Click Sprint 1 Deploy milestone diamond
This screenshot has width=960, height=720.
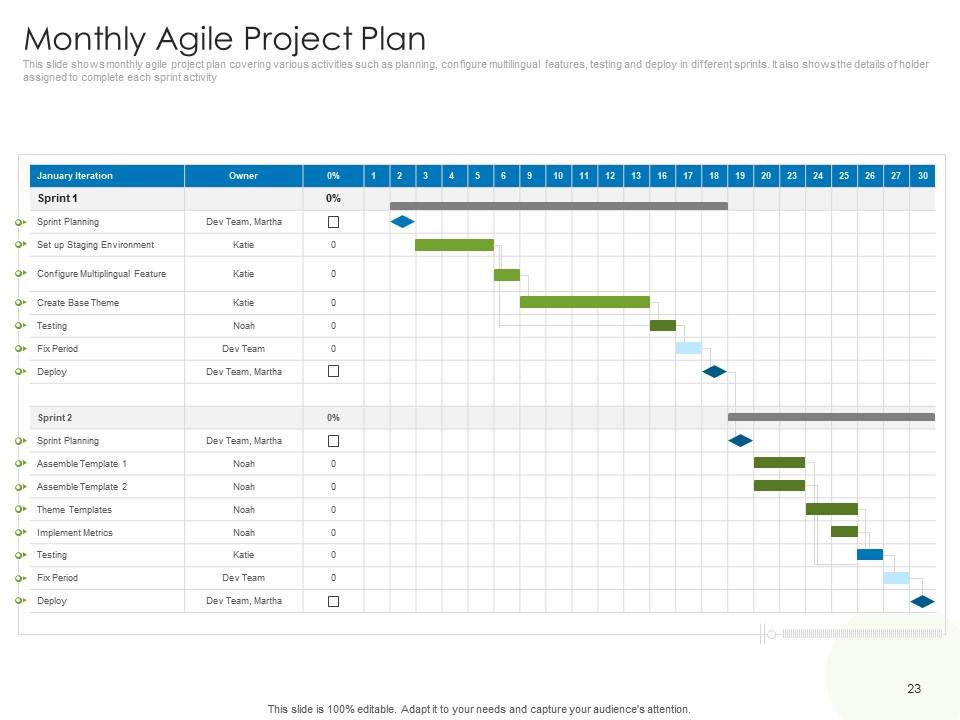point(714,371)
